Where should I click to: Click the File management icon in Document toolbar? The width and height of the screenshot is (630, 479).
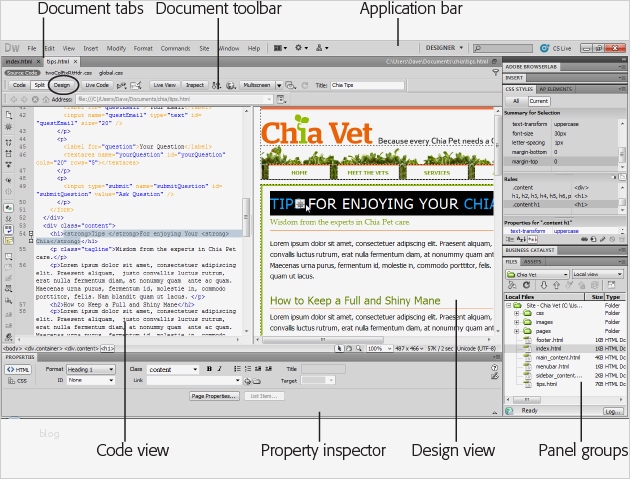coord(217,85)
